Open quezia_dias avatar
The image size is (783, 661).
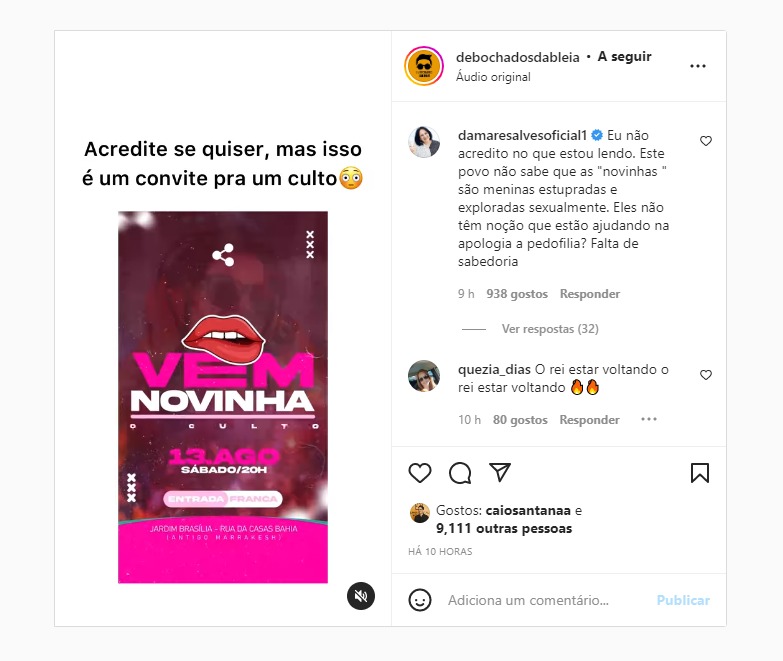coord(424,375)
